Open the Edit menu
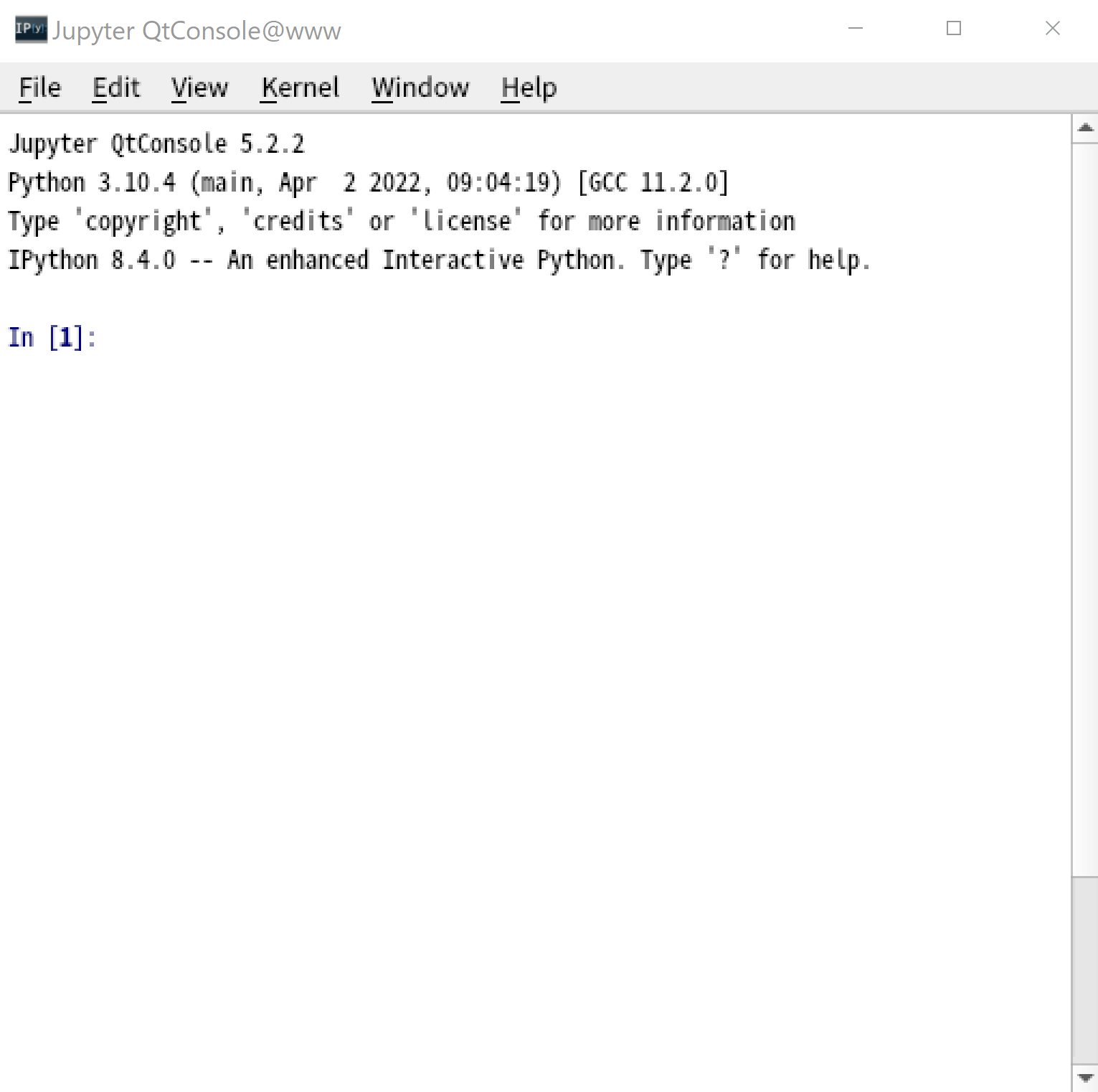Screen dimensions: 1098x1092 tap(116, 88)
